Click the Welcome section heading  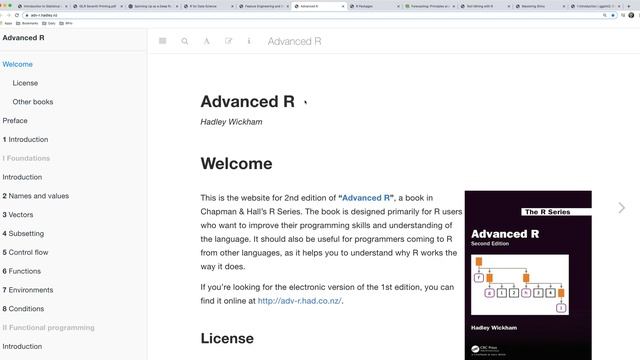236,164
